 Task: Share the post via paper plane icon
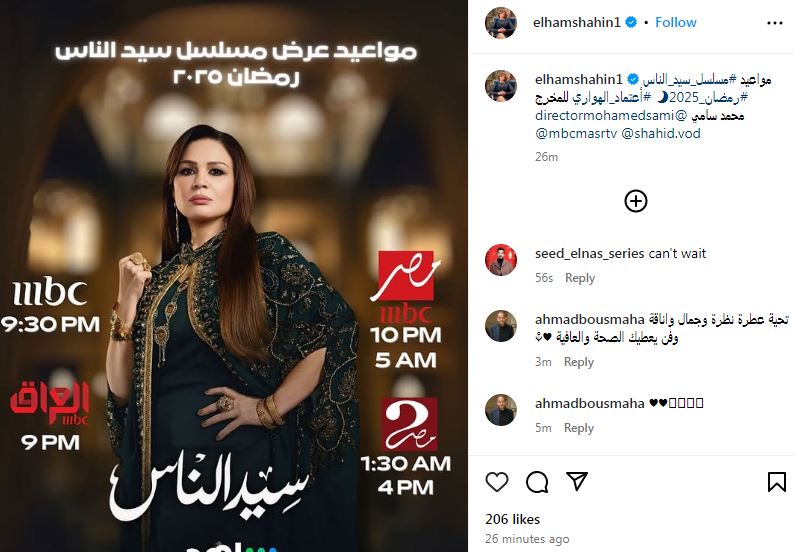(x=577, y=481)
